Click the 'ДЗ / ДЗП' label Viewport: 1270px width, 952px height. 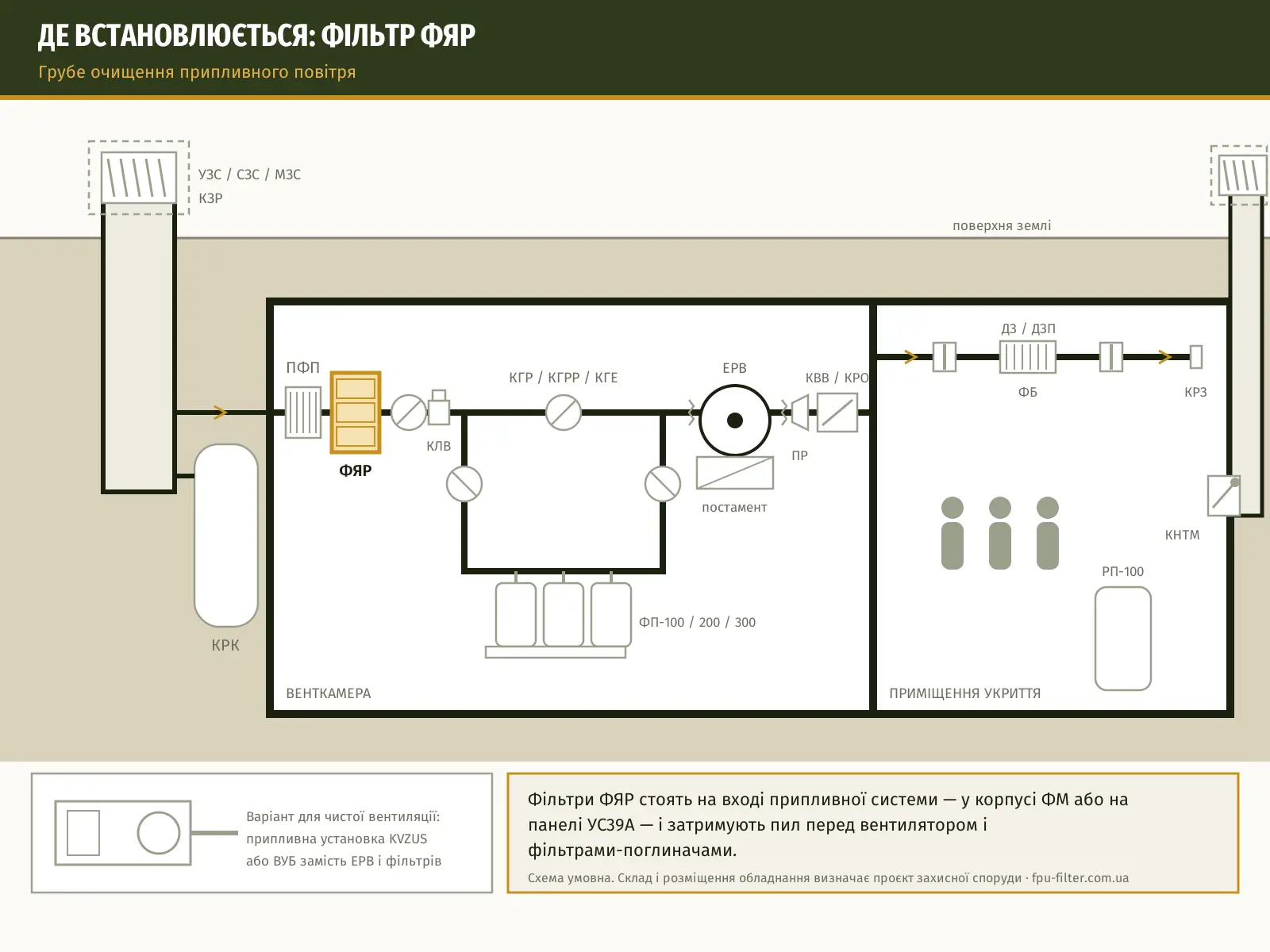tap(1028, 328)
